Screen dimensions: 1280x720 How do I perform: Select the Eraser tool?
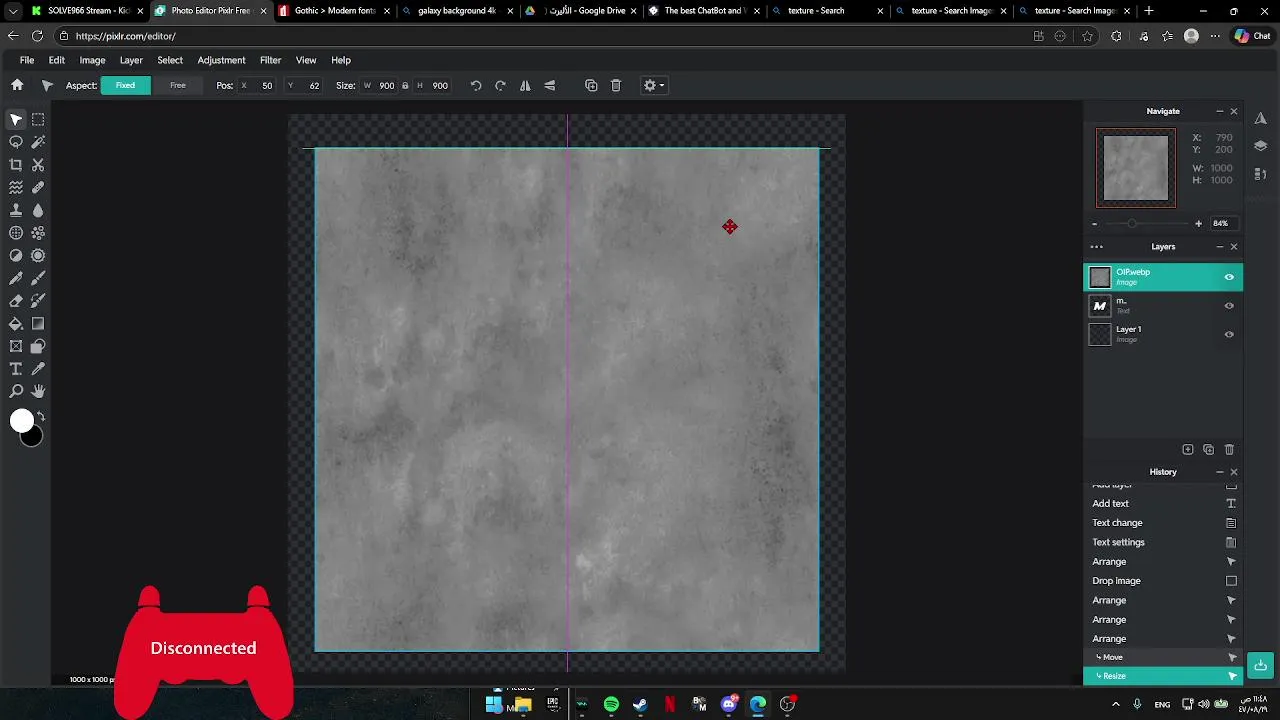16,301
